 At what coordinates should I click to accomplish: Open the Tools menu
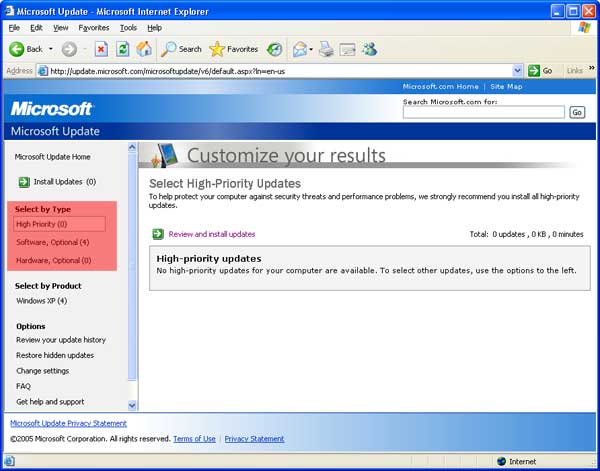coord(128,28)
